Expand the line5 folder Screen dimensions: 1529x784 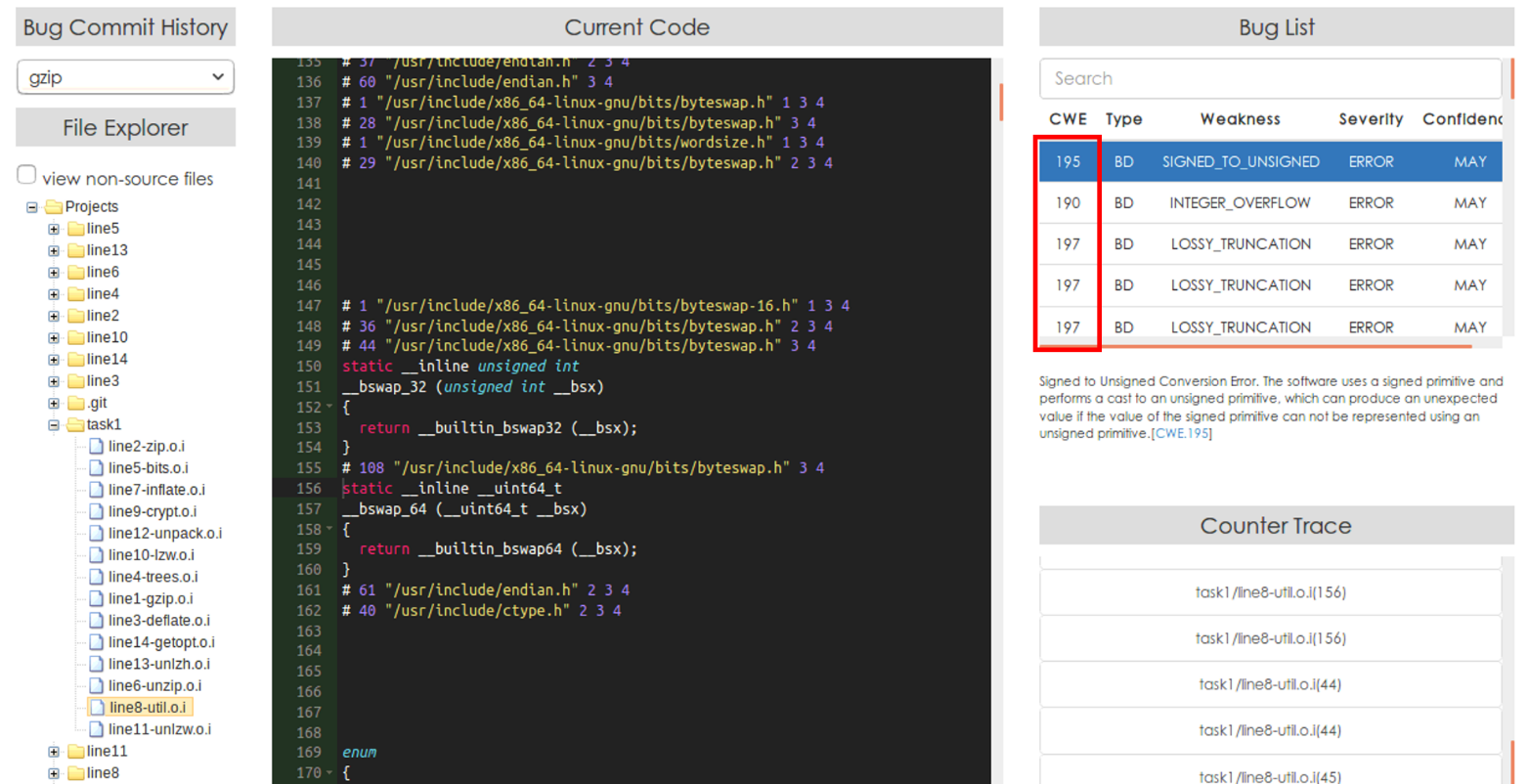click(54, 229)
